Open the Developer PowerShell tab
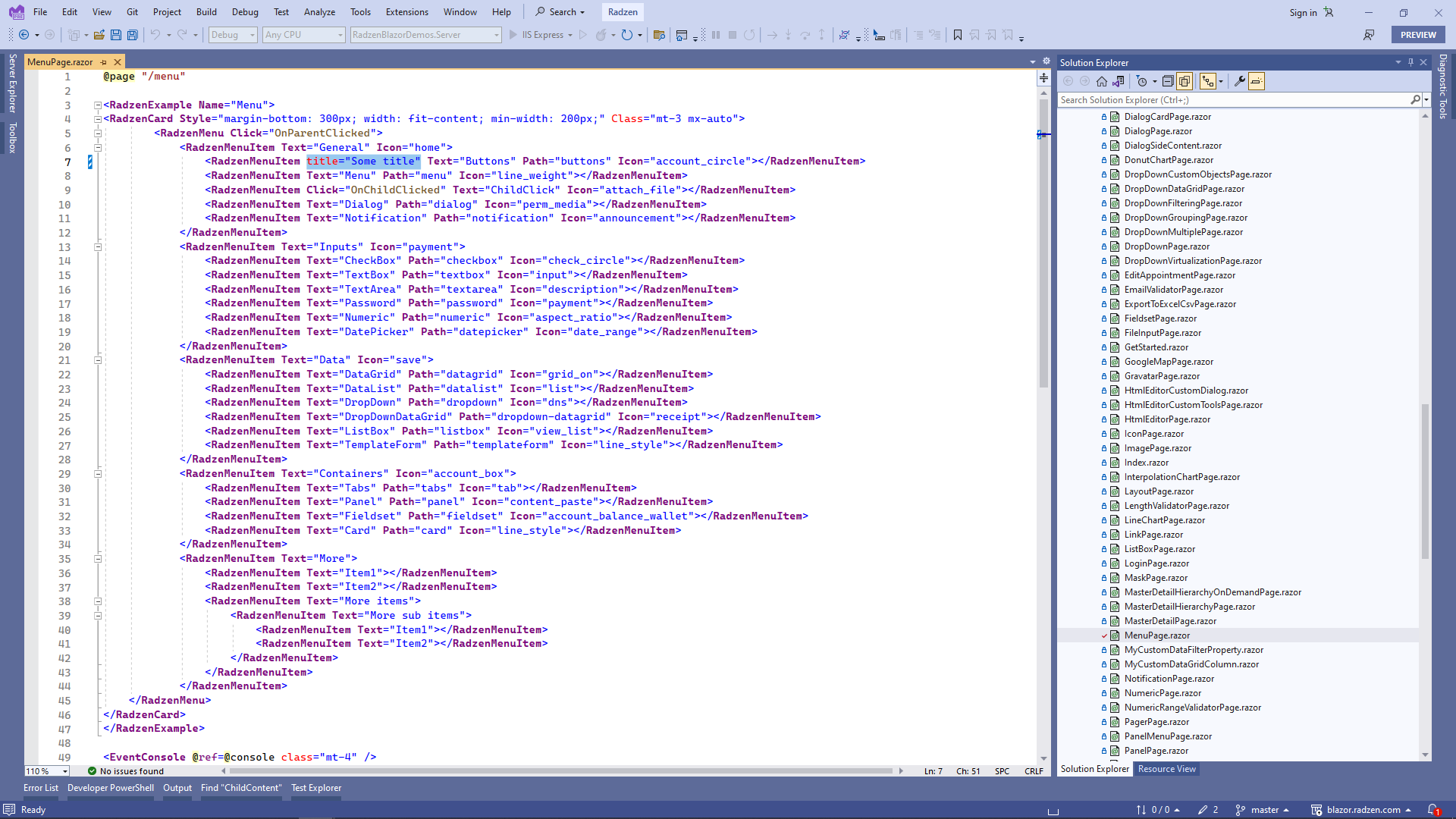Viewport: 1456px width, 819px height. [x=111, y=788]
